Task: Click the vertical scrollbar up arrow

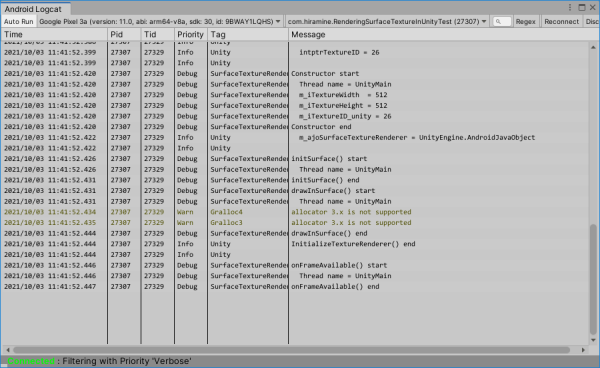Action: click(x=593, y=47)
